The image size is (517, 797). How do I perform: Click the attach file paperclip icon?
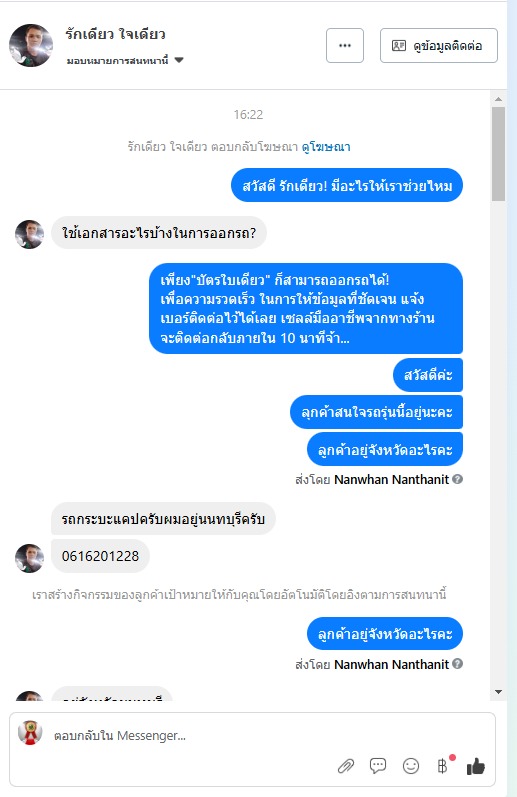(346, 766)
